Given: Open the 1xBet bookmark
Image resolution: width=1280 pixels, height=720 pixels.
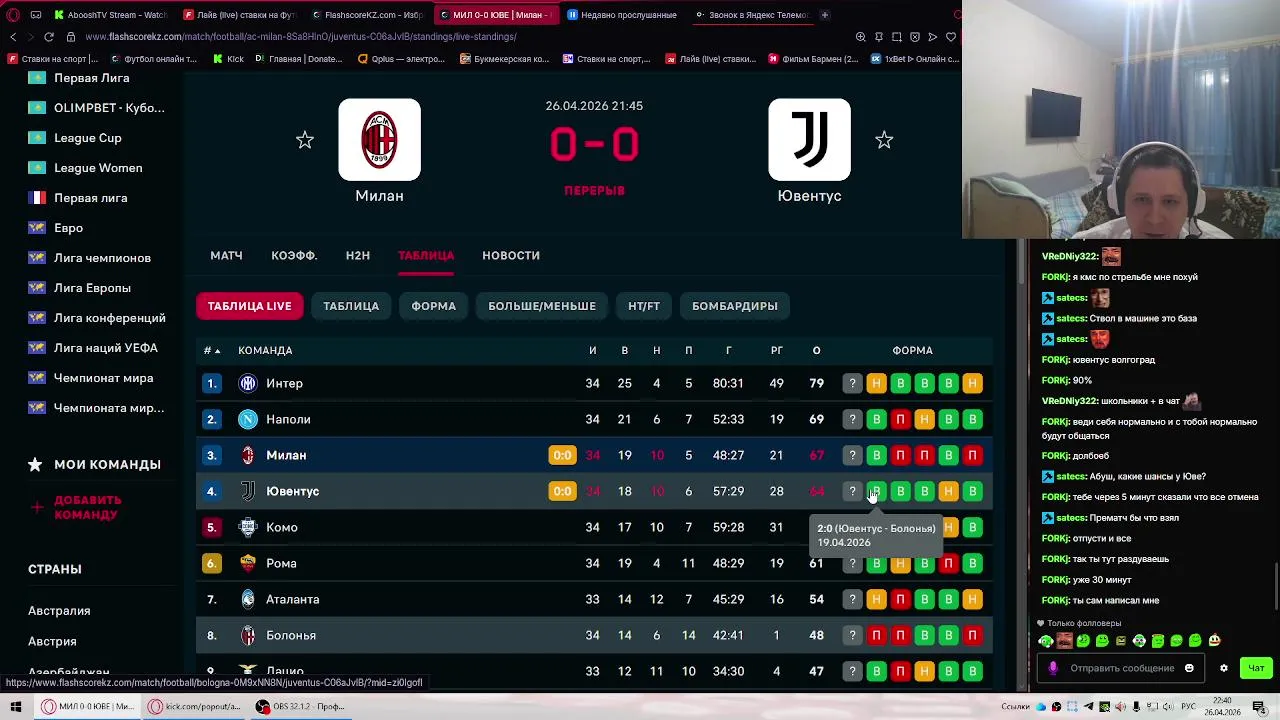Looking at the screenshot, I should (x=914, y=59).
